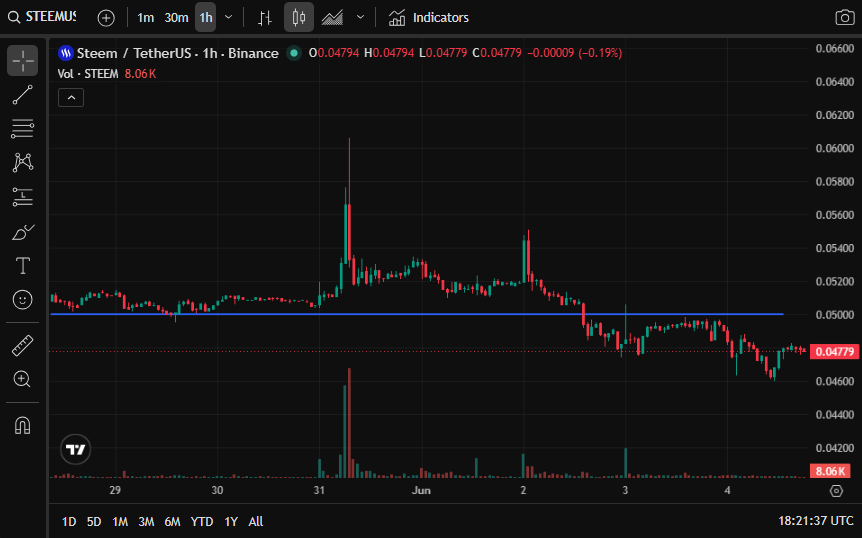Open the Fibonacci retracement tools
This screenshot has height=538, width=862.
(x=23, y=129)
